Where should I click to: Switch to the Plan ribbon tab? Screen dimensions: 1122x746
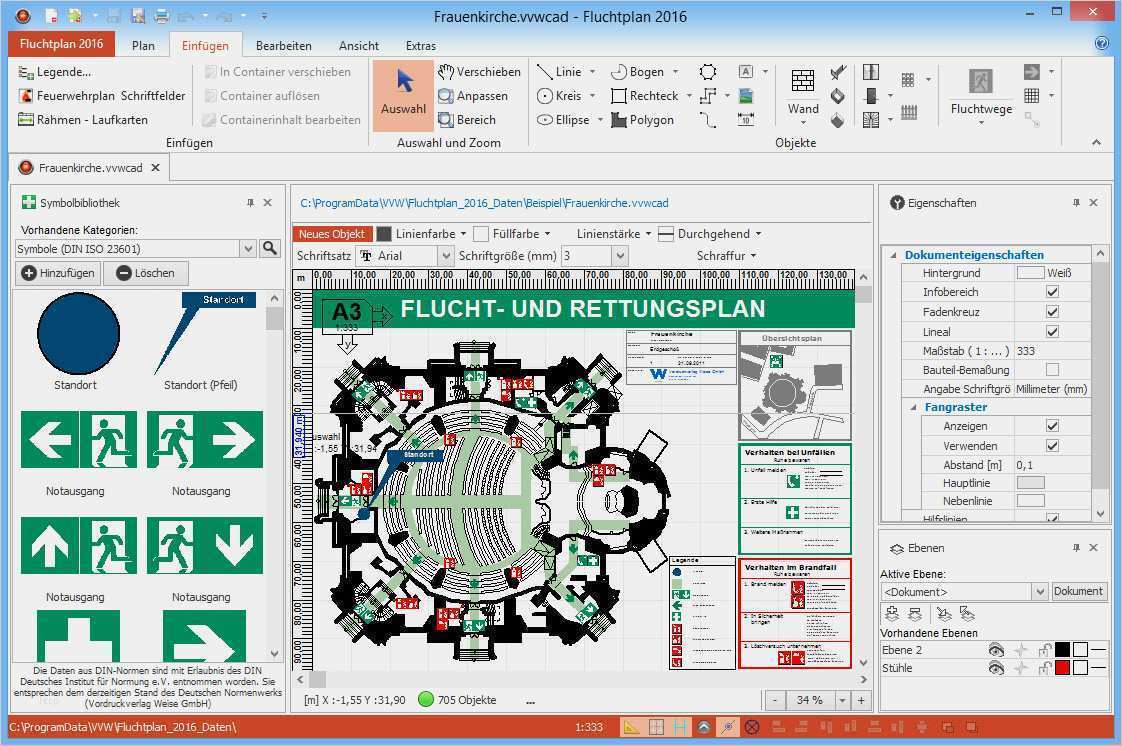coord(143,45)
